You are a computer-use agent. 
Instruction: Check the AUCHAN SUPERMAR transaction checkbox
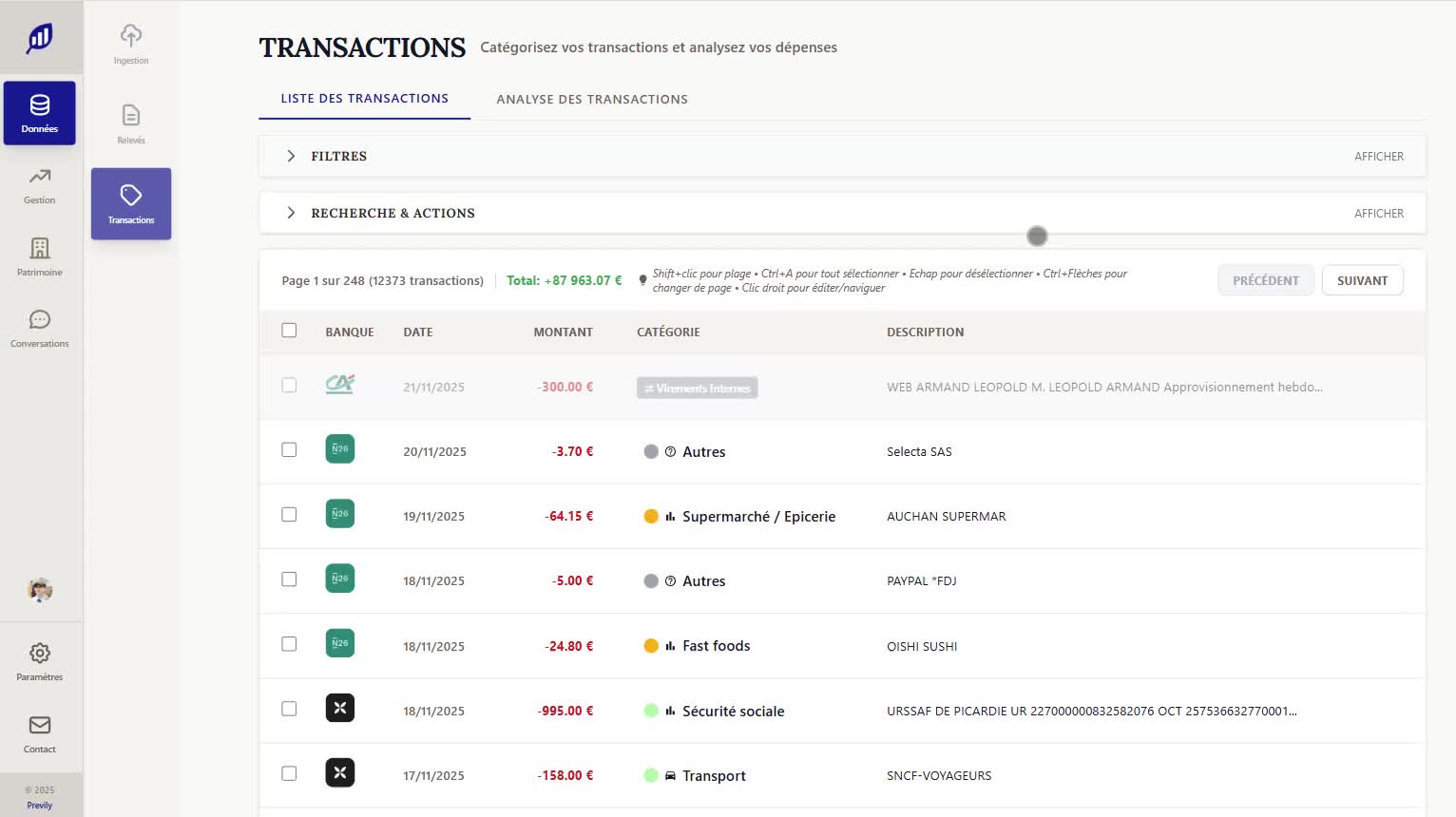point(289,515)
